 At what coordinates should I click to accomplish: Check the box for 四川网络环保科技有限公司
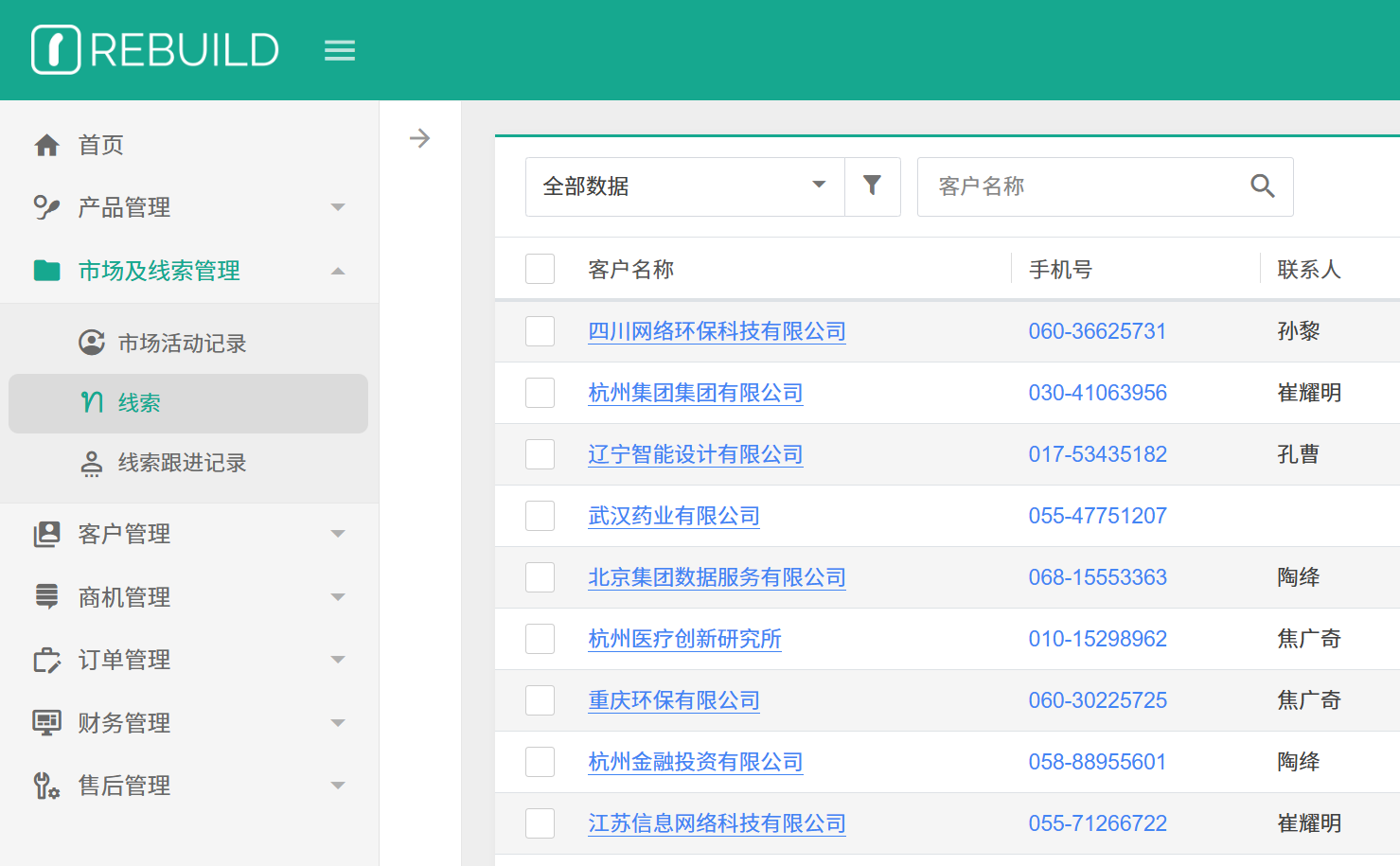click(540, 331)
